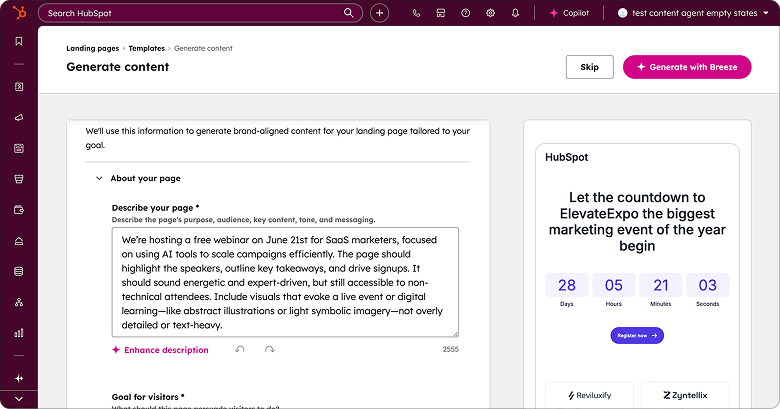Open the data management database icon in sidebar
This screenshot has width=780, height=409.
click(19, 272)
